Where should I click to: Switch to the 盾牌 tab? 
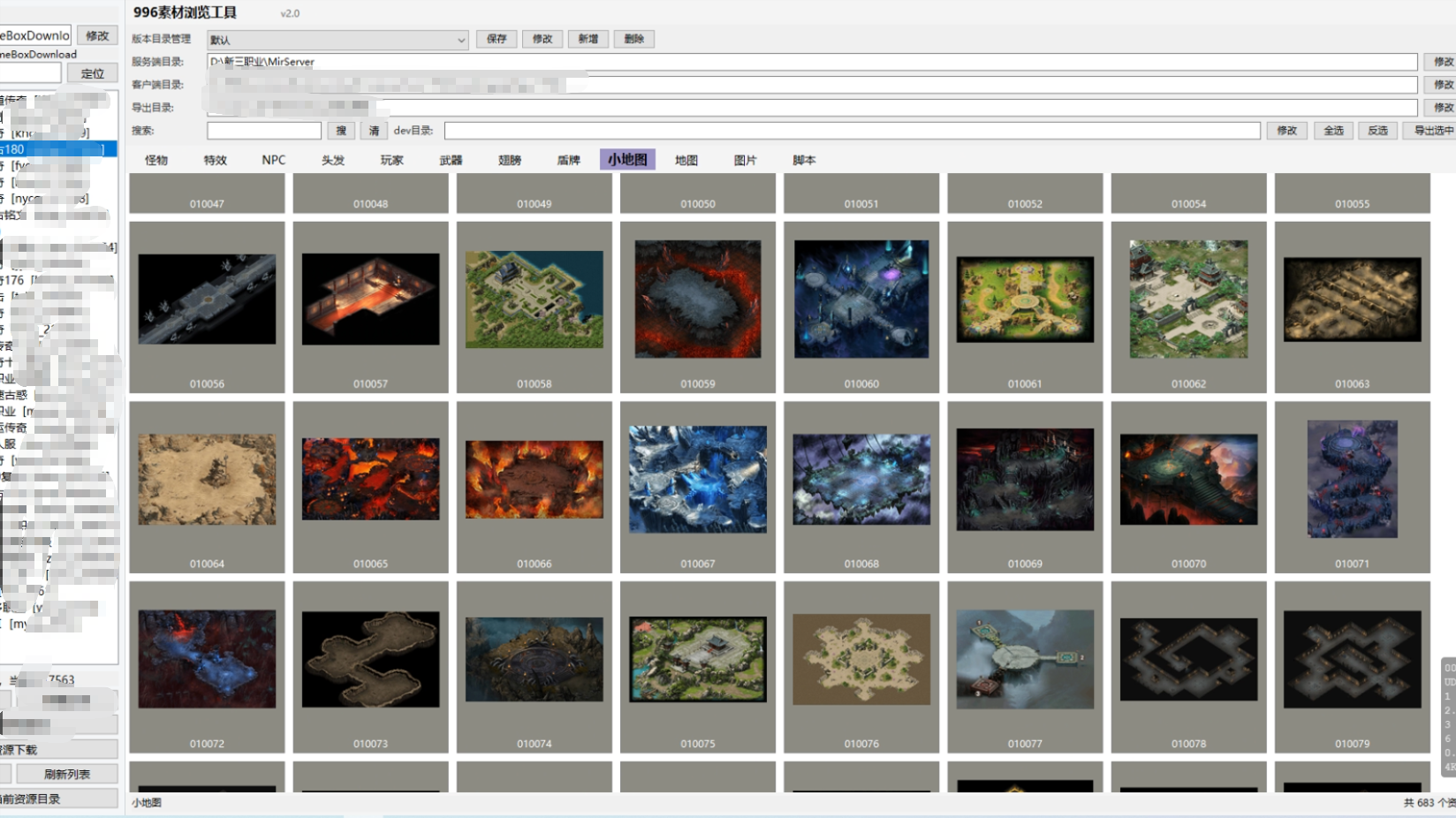(x=569, y=160)
